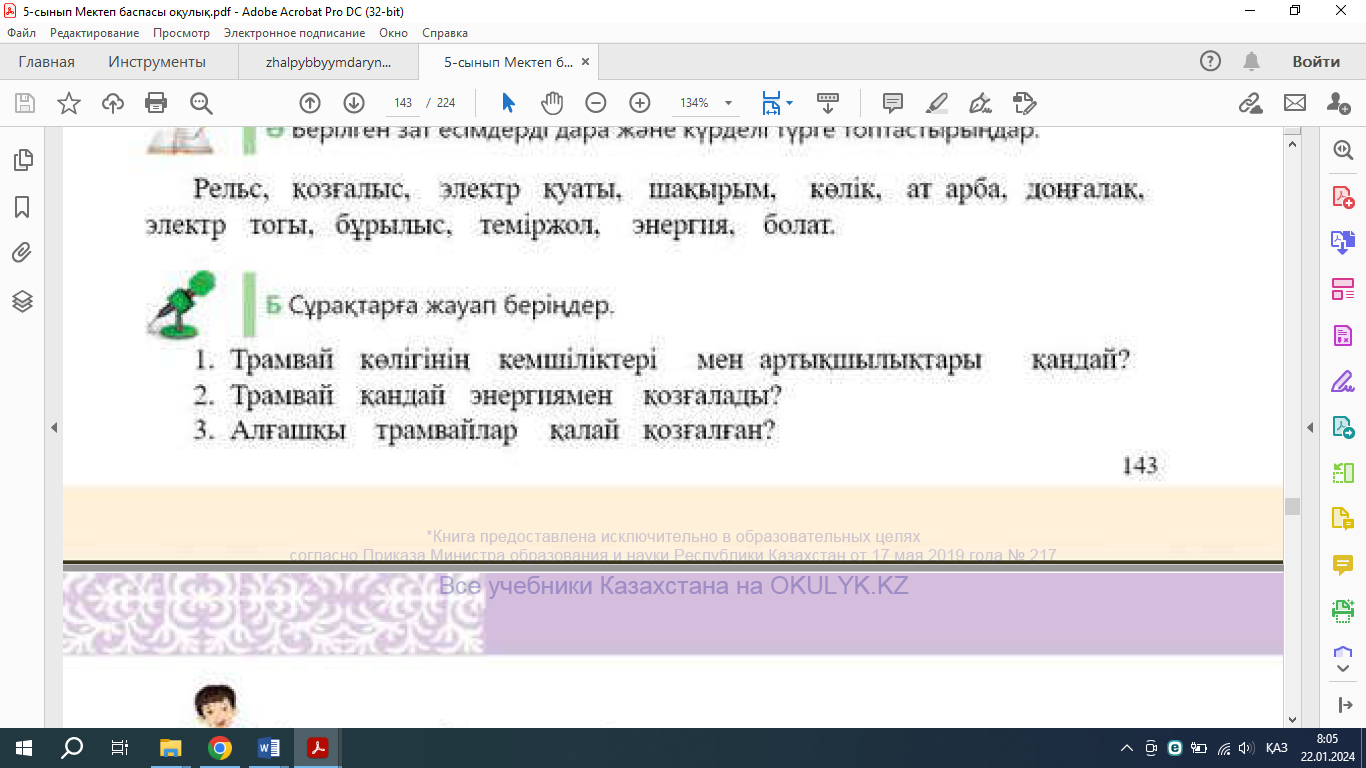Expand the zoom level dropdown

pyautogui.click(x=728, y=103)
